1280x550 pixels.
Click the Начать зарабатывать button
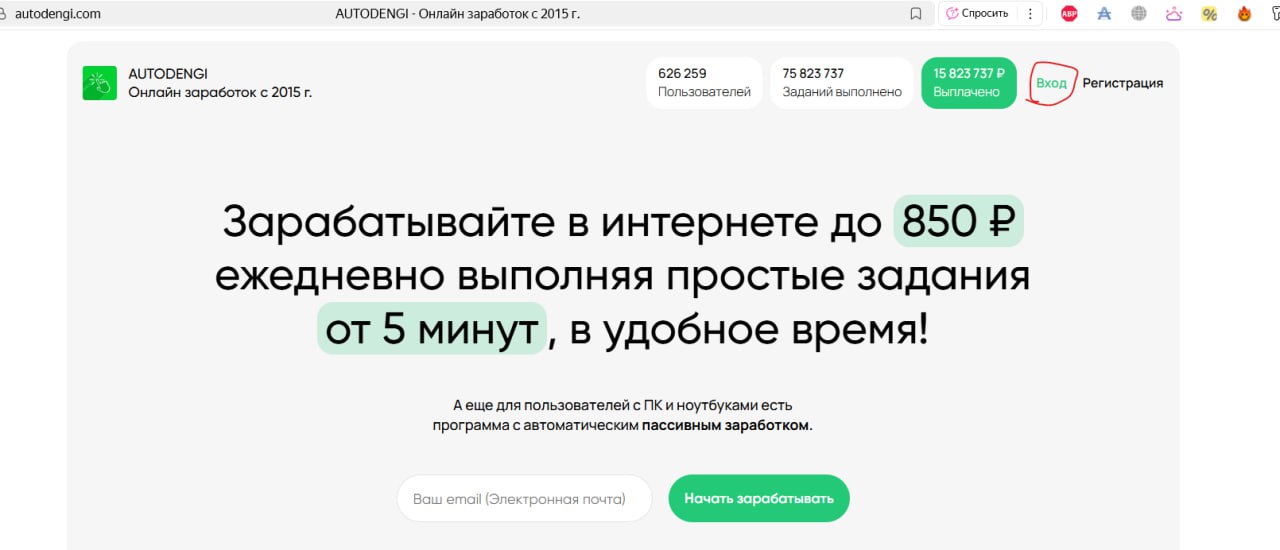click(x=758, y=498)
